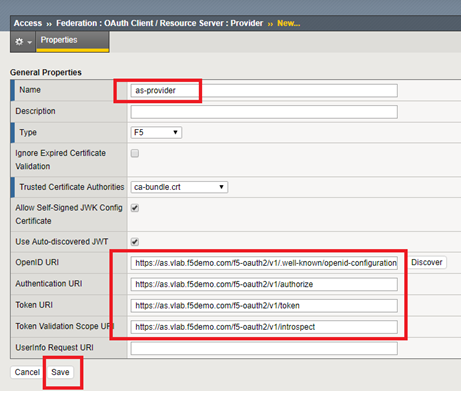The image size is (461, 394).
Task: Click the Trusted Certificate Authorities label
Action: point(72,187)
